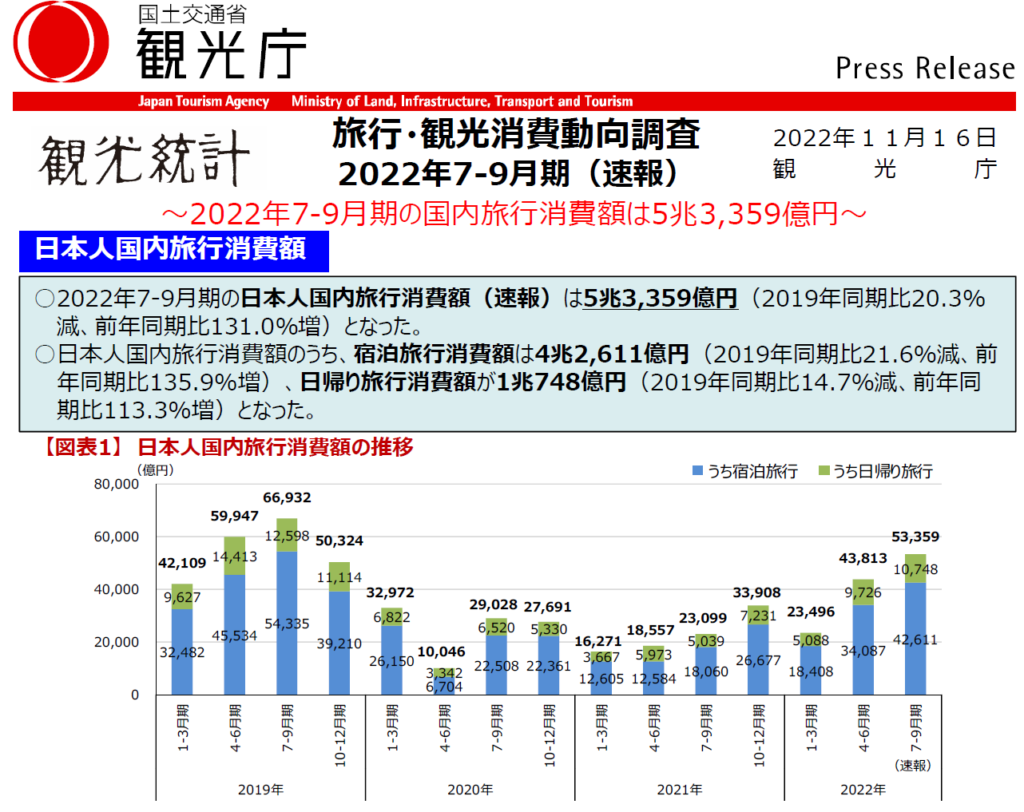Select the Press Release text in header
The height and width of the screenshot is (812, 1024).
[x=924, y=68]
